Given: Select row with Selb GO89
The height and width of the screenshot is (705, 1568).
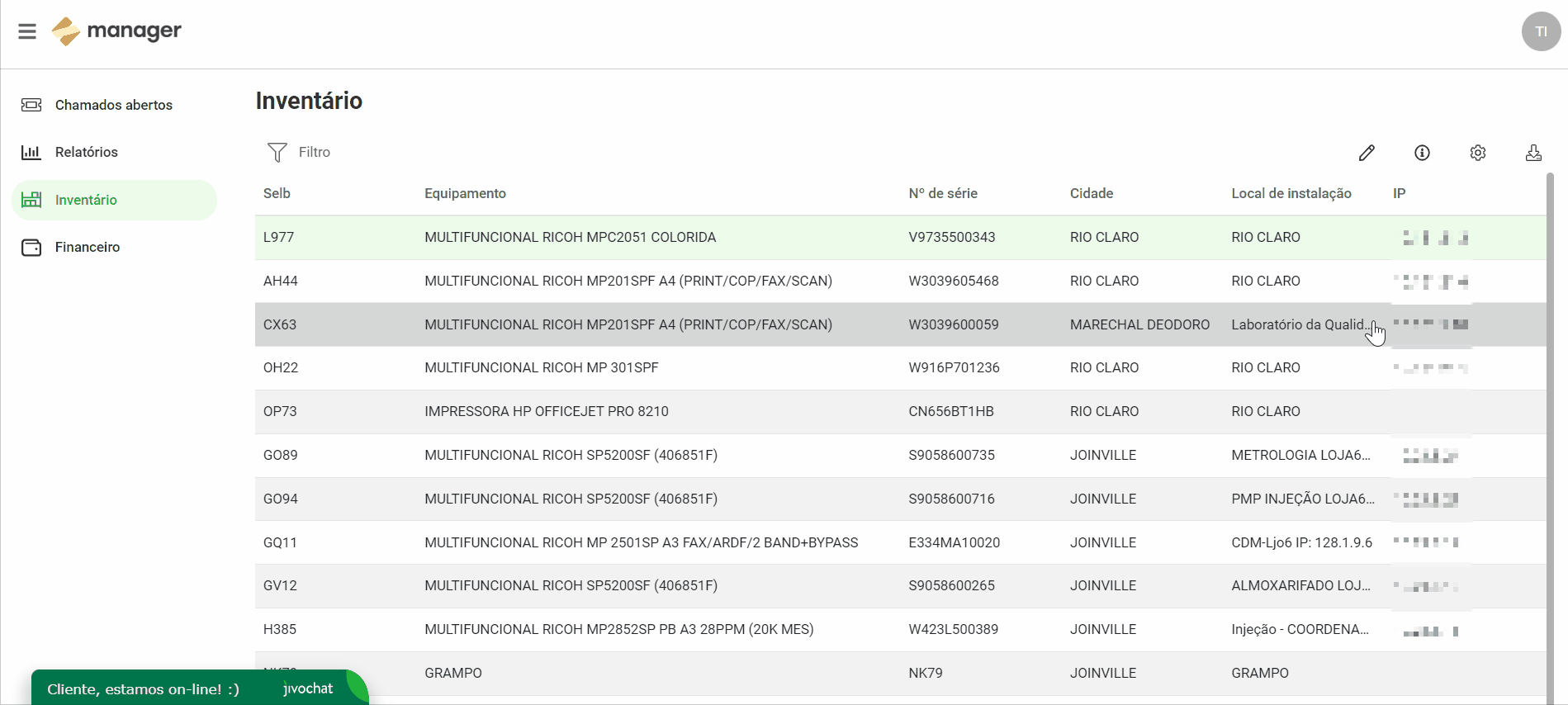Looking at the screenshot, I should pyautogui.click(x=900, y=456).
